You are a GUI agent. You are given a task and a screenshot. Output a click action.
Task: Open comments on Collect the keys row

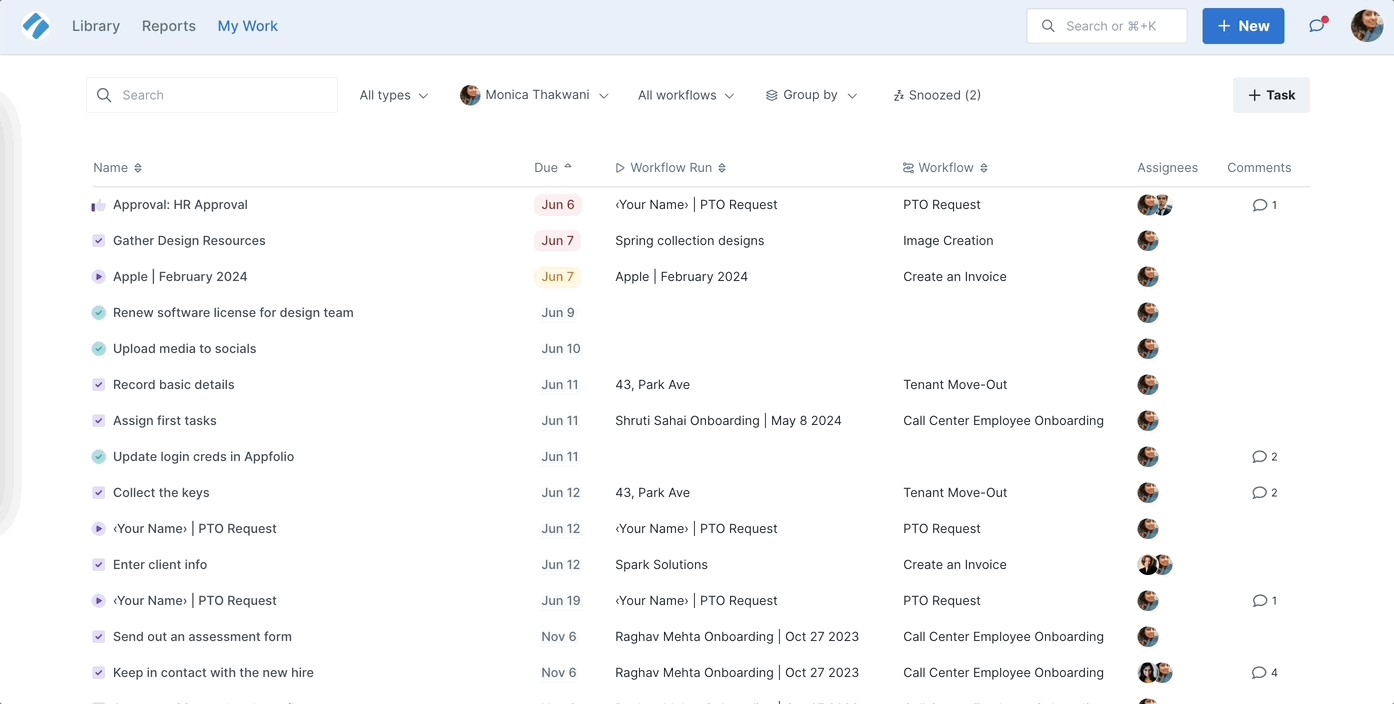coord(1265,493)
